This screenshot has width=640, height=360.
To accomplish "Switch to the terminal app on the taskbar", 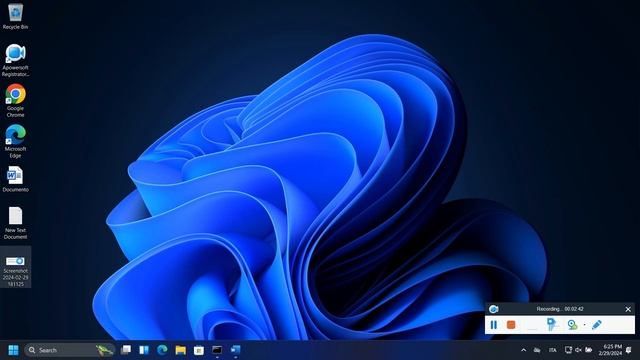I will pos(217,350).
